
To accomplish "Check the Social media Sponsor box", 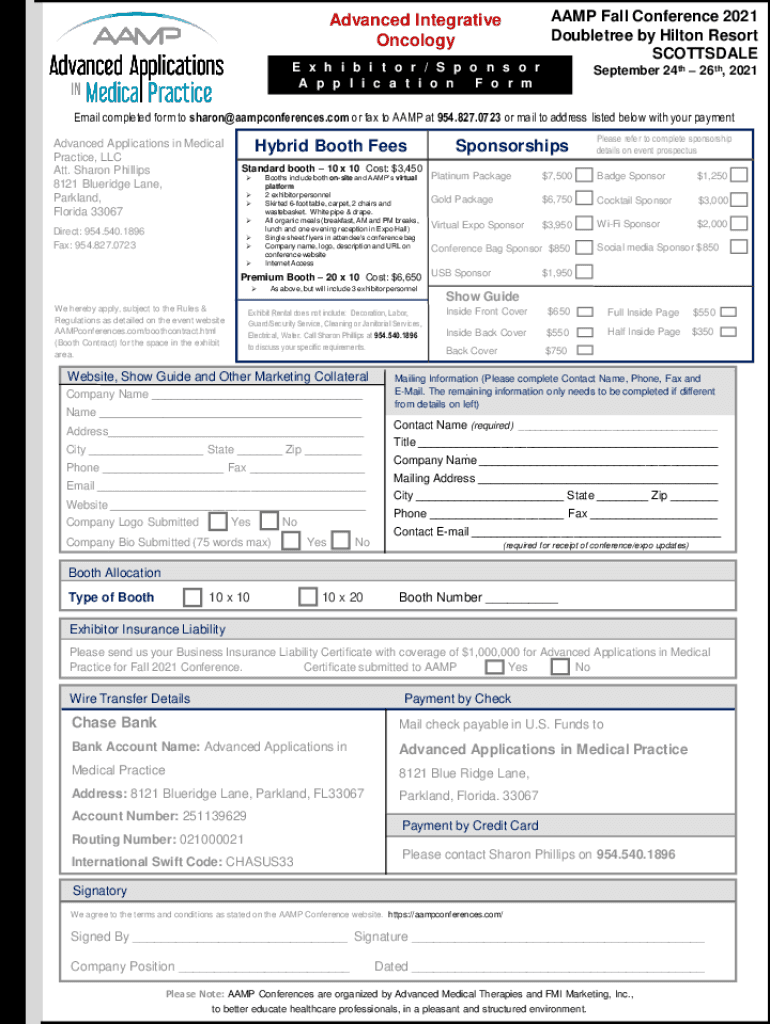I will (x=739, y=247).
